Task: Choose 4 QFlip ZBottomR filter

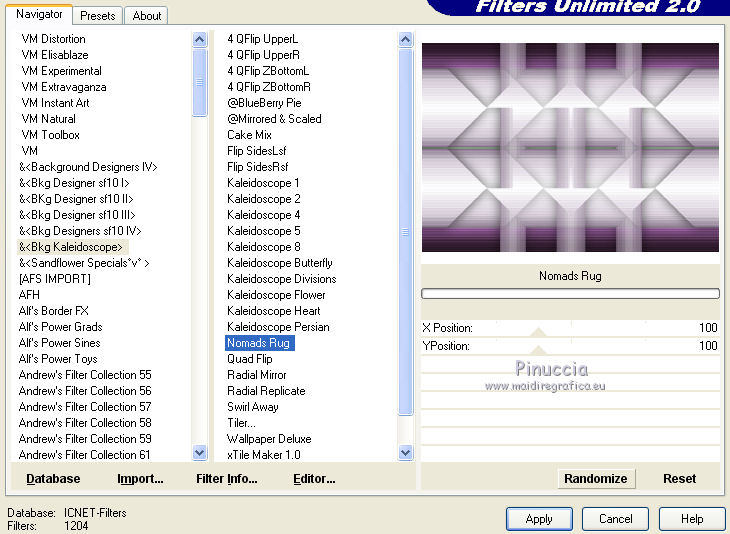Action: pyautogui.click(x=269, y=87)
